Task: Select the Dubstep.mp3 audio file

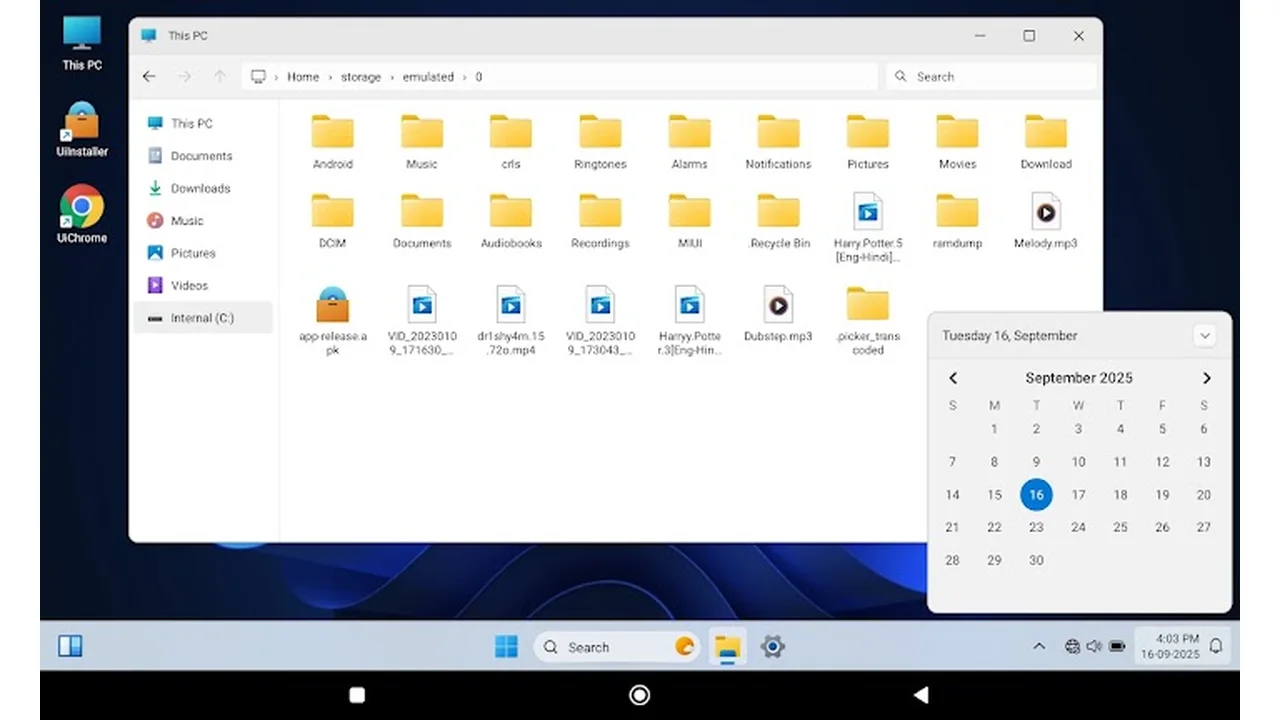Action: tap(778, 314)
